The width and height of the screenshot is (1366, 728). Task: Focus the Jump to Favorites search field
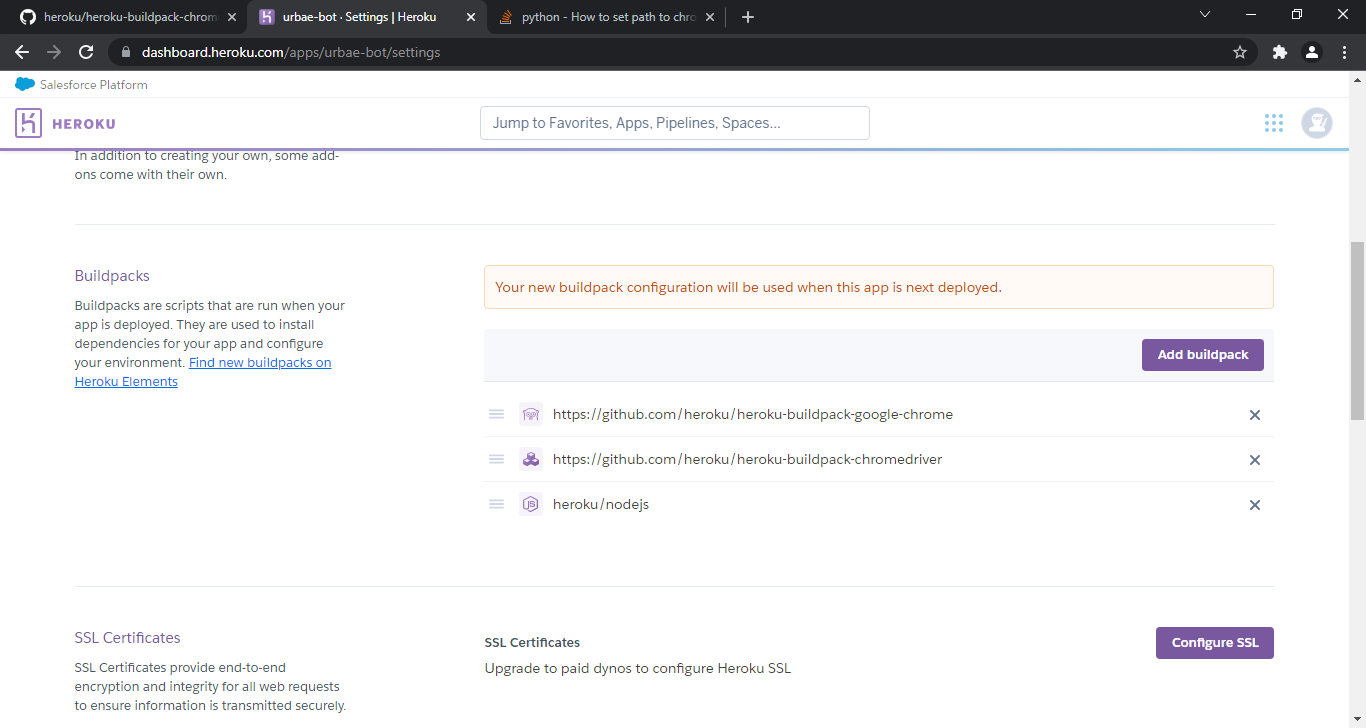click(674, 123)
